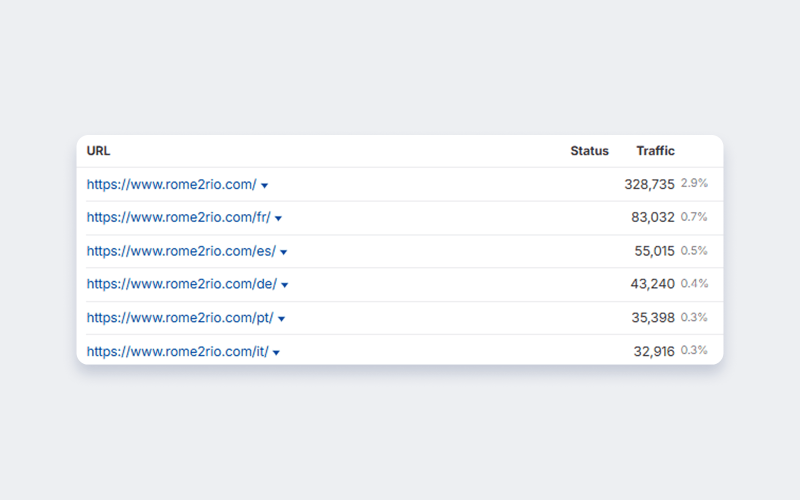
Task: Expand dropdown arrow next to rome2rio.com/ root URL
Action: click(264, 186)
